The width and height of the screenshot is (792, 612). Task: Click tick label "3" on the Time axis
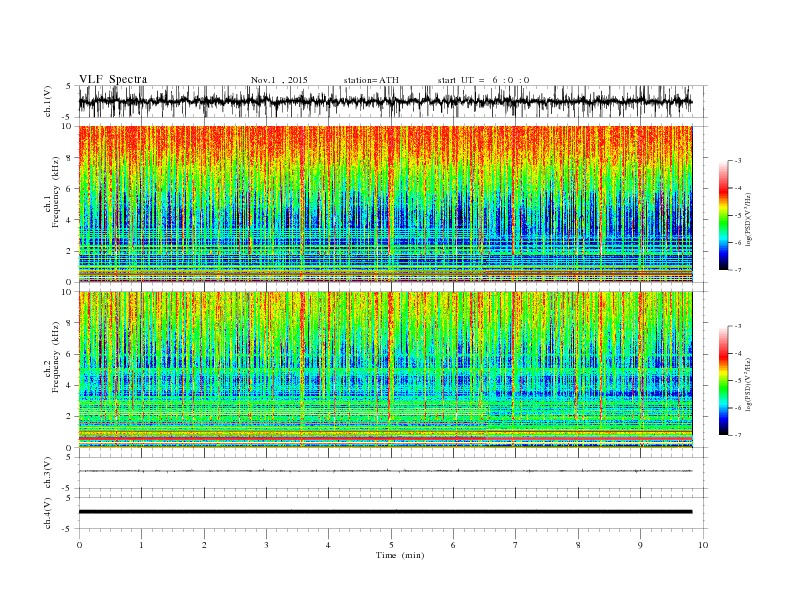tap(266, 545)
